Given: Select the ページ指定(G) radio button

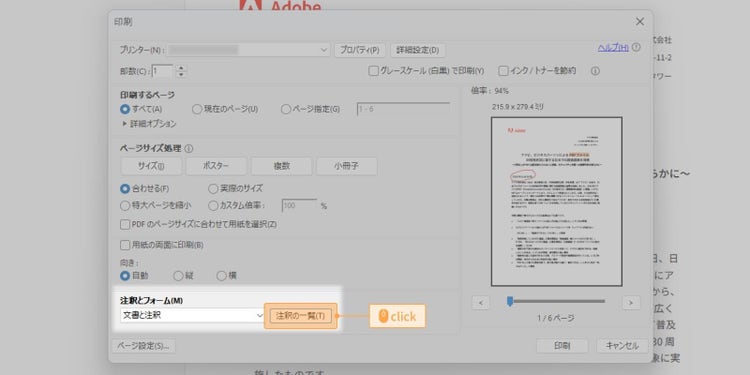Looking at the screenshot, I should [x=286, y=109].
